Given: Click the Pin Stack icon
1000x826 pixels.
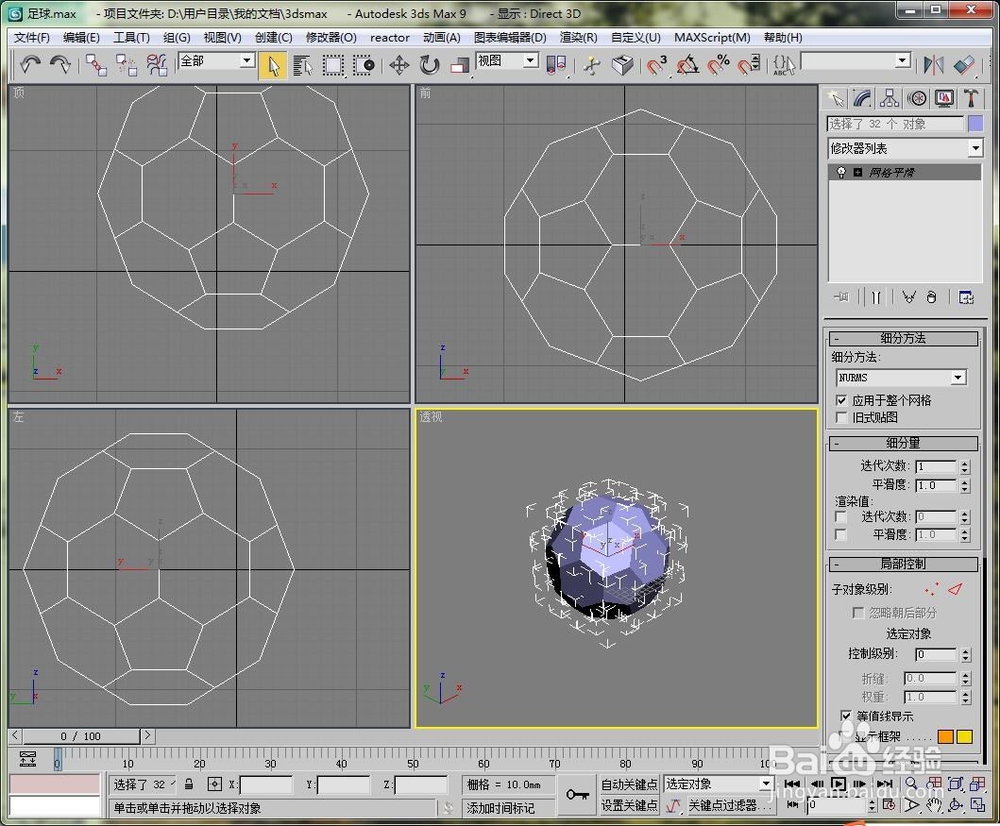Looking at the screenshot, I should tap(842, 297).
